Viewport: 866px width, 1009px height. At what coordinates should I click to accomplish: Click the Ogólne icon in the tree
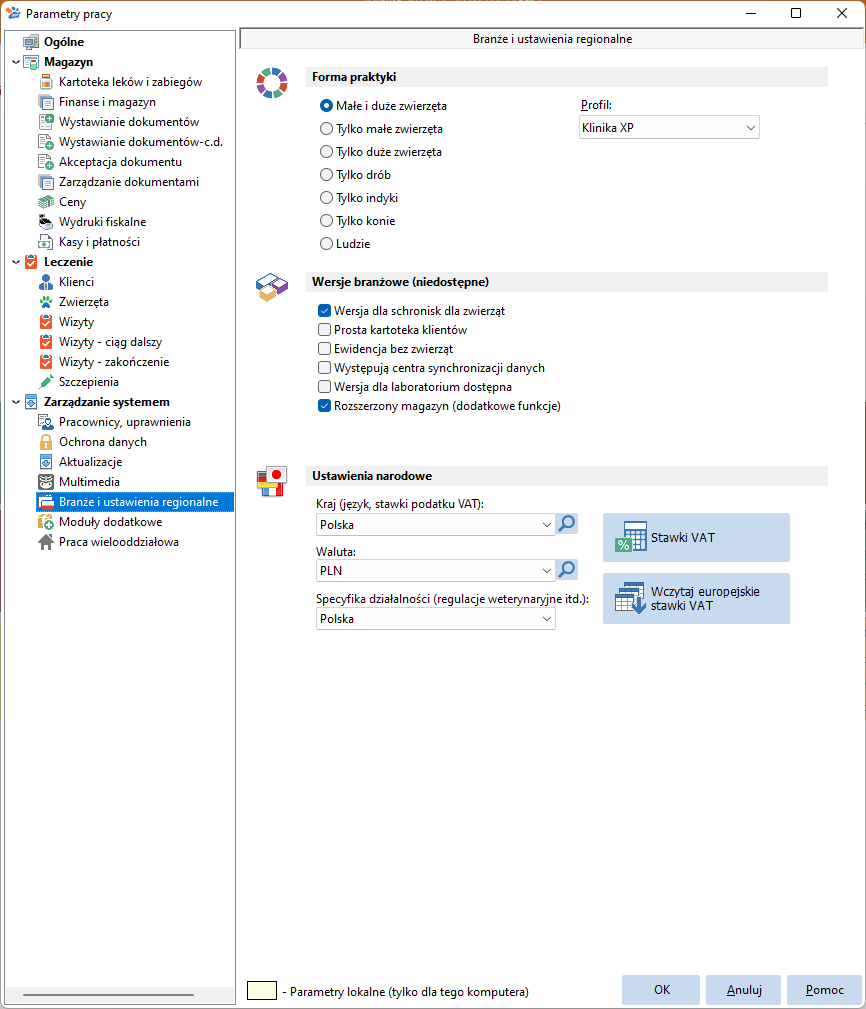(31, 42)
